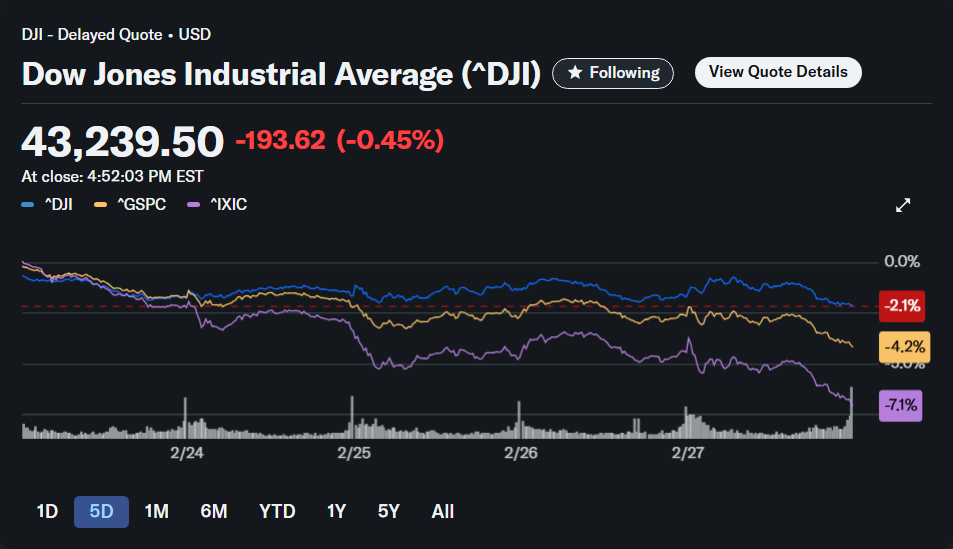Image resolution: width=953 pixels, height=549 pixels.
Task: Choose the 1Y time range
Action: (x=337, y=512)
